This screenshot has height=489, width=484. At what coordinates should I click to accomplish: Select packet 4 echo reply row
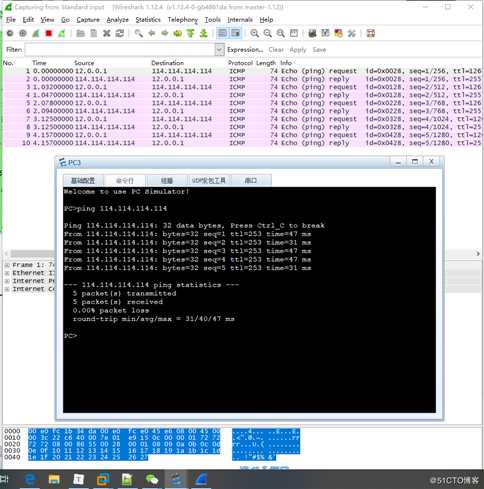[242, 95]
